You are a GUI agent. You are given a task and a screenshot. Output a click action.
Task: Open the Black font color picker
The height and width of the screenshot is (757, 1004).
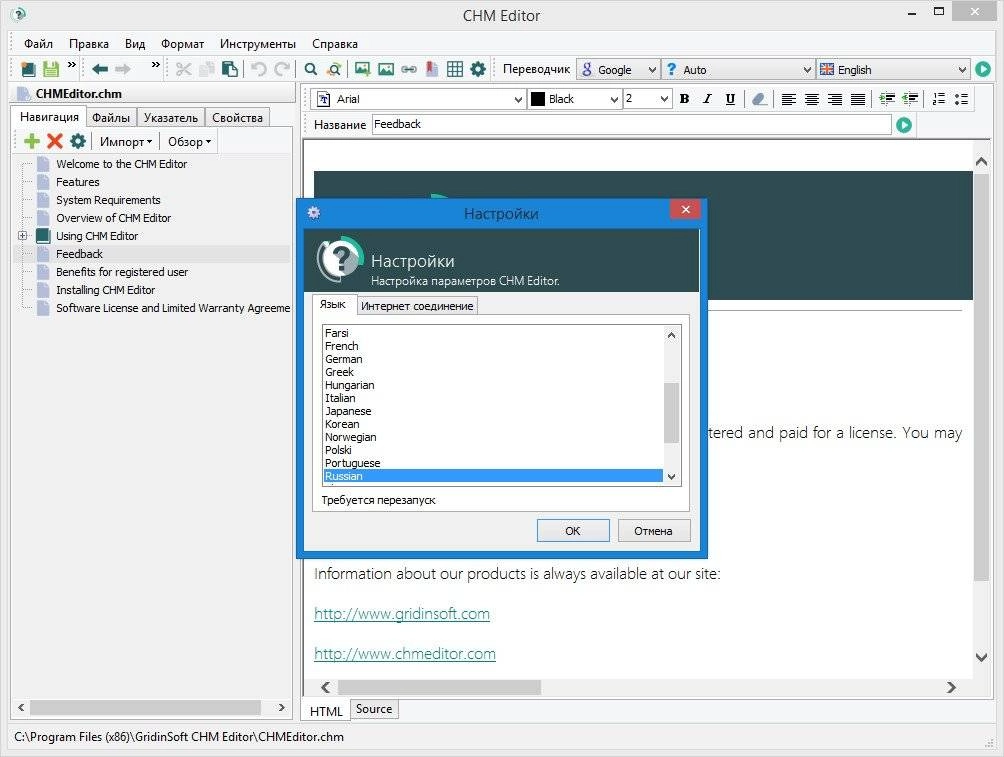(574, 99)
